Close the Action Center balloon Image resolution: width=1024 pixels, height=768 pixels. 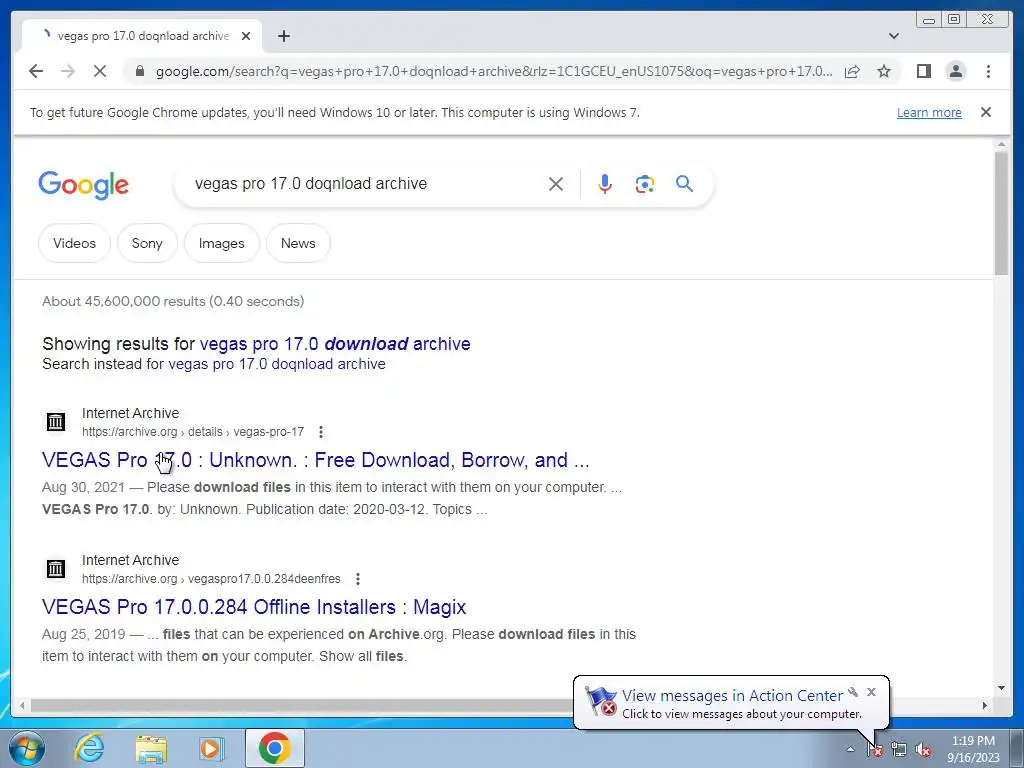871,692
